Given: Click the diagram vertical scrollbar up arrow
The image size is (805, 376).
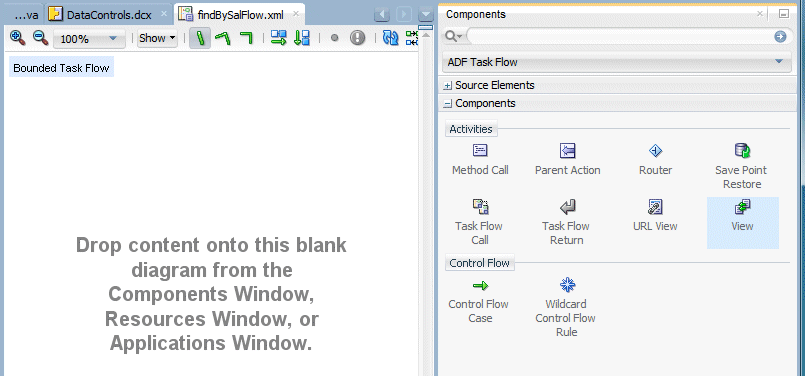Looking at the screenshot, I should click(x=426, y=35).
